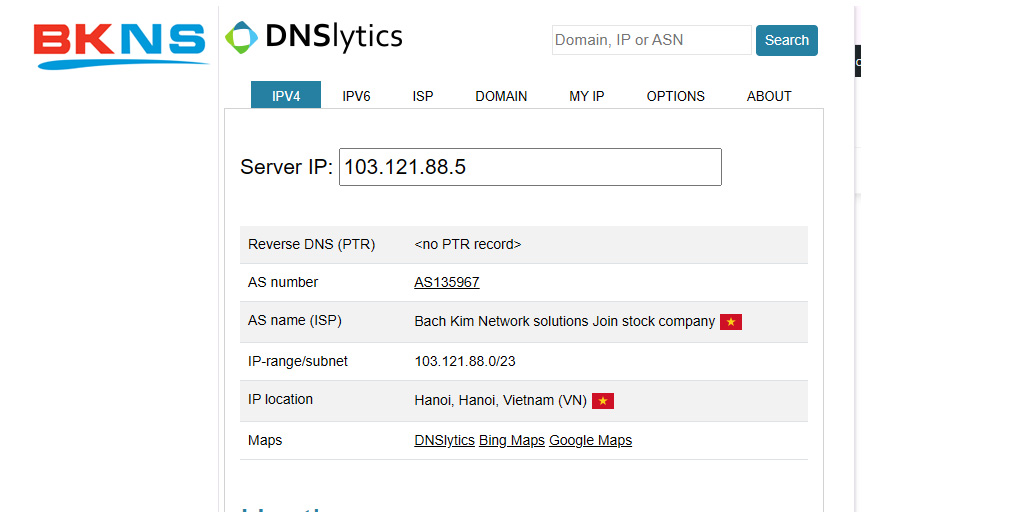This screenshot has width=1024, height=512.
Task: Click the 'AS name (ISP)' label
Action: coord(295,321)
